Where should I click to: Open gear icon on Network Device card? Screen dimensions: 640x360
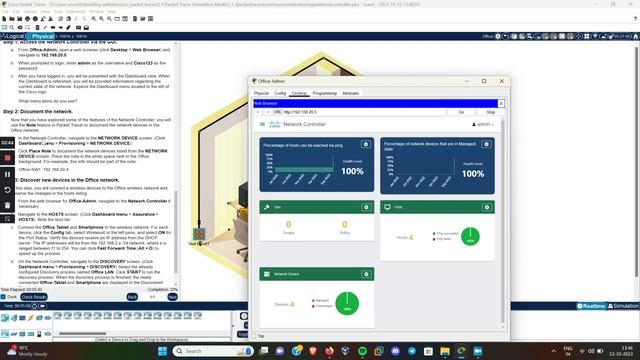click(x=366, y=274)
